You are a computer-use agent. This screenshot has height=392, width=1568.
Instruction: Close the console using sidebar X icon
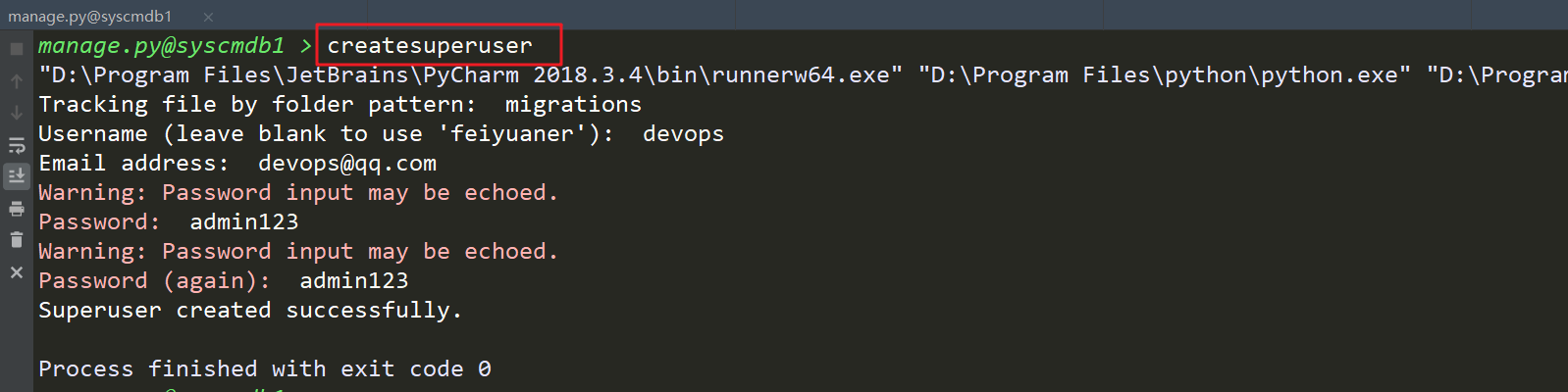coord(17,272)
